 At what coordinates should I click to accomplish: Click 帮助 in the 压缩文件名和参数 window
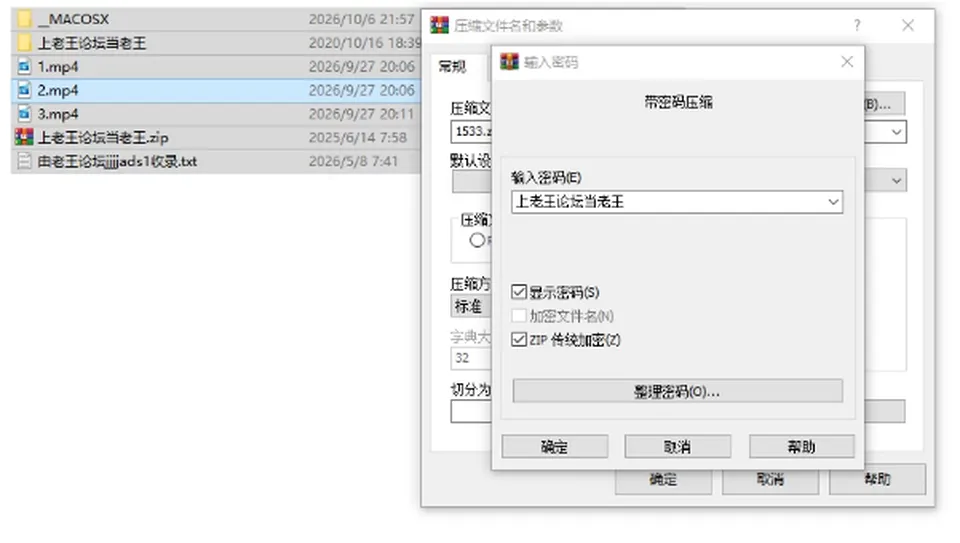coord(877,479)
